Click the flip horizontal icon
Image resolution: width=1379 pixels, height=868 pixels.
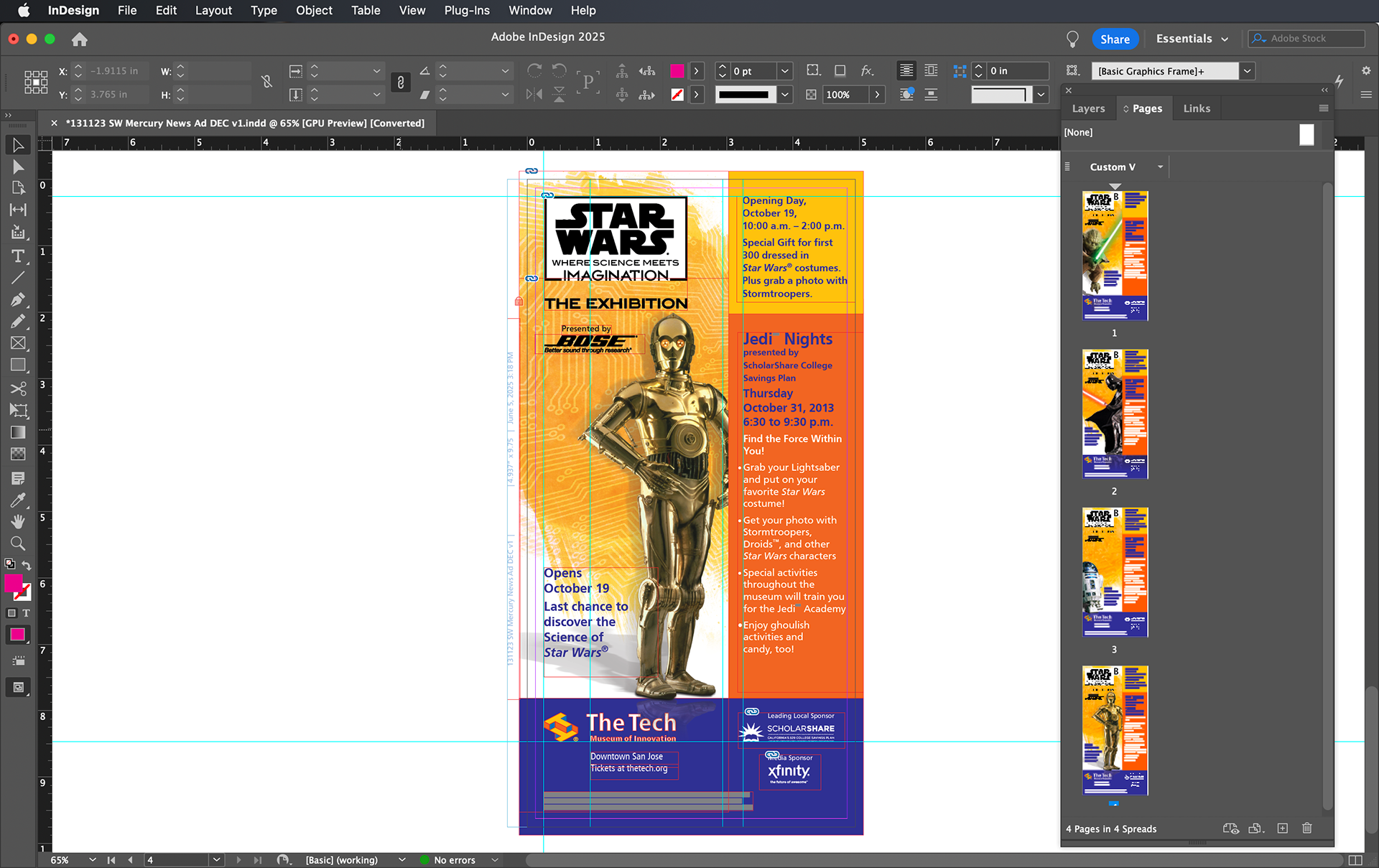534,94
